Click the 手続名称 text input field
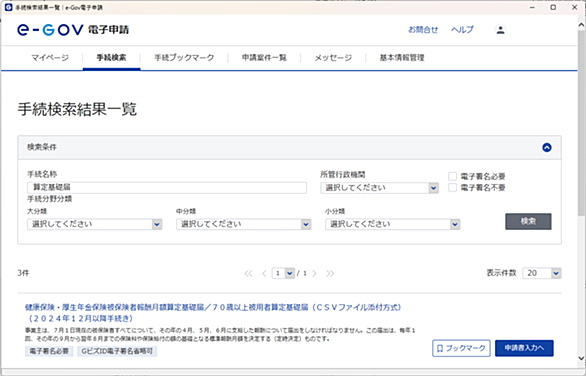This screenshot has height=376, width=586. 167,188
